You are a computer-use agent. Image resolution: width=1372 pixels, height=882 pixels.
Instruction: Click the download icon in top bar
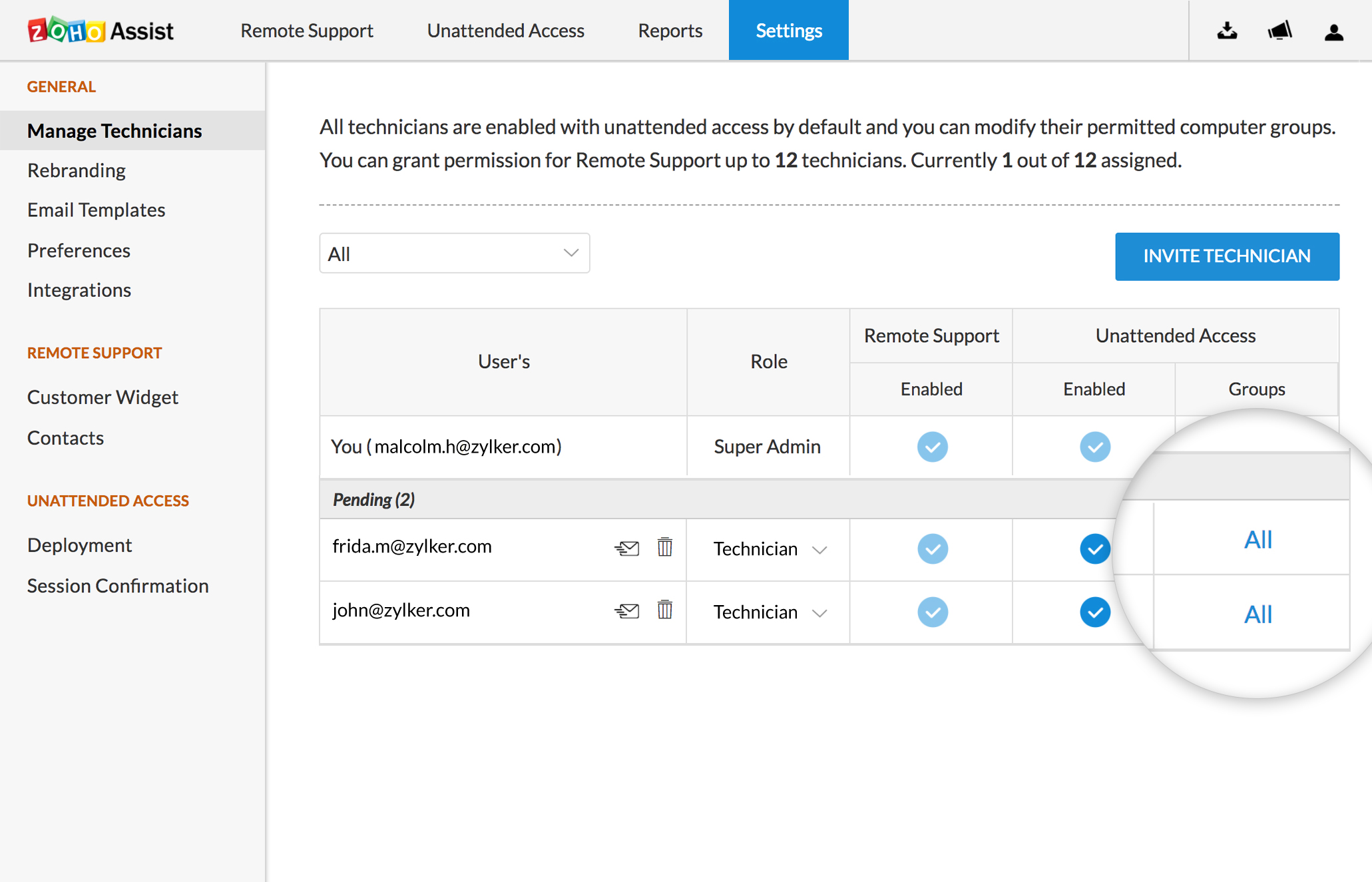pyautogui.click(x=1227, y=31)
